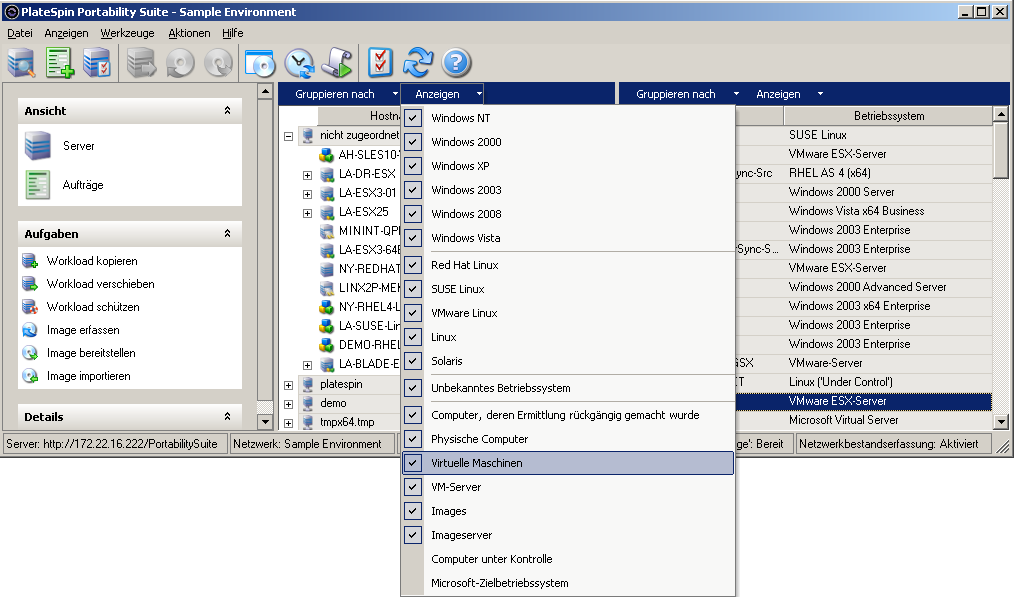Screen dimensions: 1014x597
Task: Click the blue refresh arrows toolbar icon
Action: tap(418, 63)
